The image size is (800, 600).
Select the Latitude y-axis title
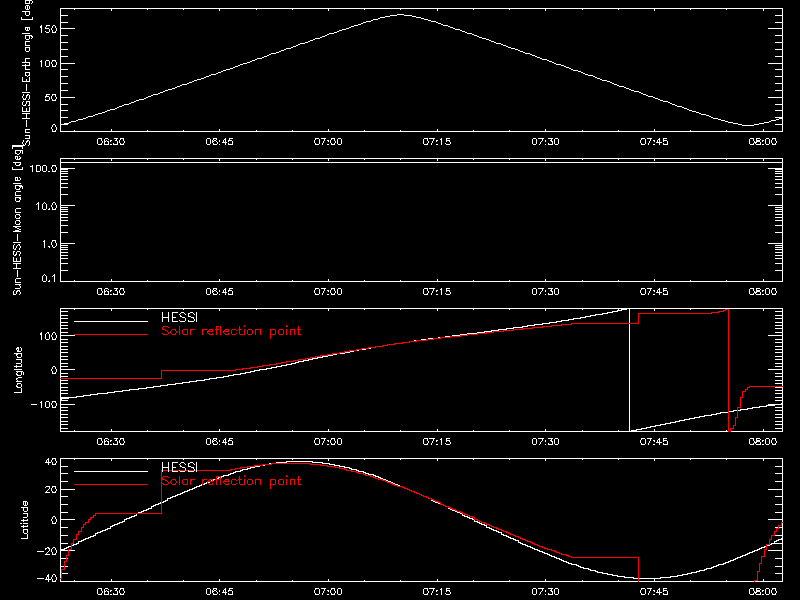(x=24, y=520)
